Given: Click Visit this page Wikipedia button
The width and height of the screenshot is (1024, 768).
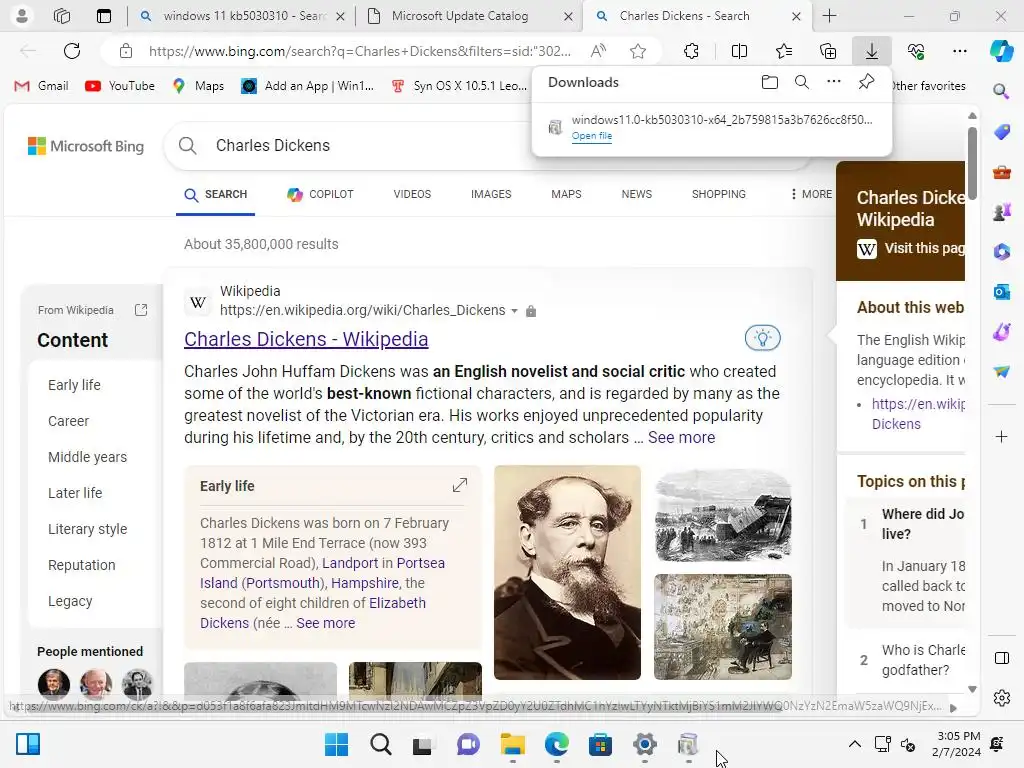Looking at the screenshot, I should (912, 248).
